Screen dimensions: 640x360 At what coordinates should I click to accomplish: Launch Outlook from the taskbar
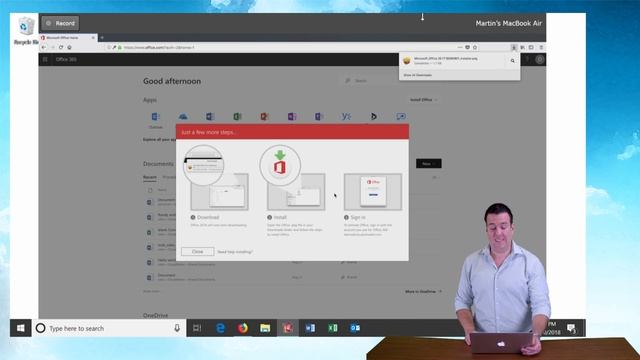(355, 328)
